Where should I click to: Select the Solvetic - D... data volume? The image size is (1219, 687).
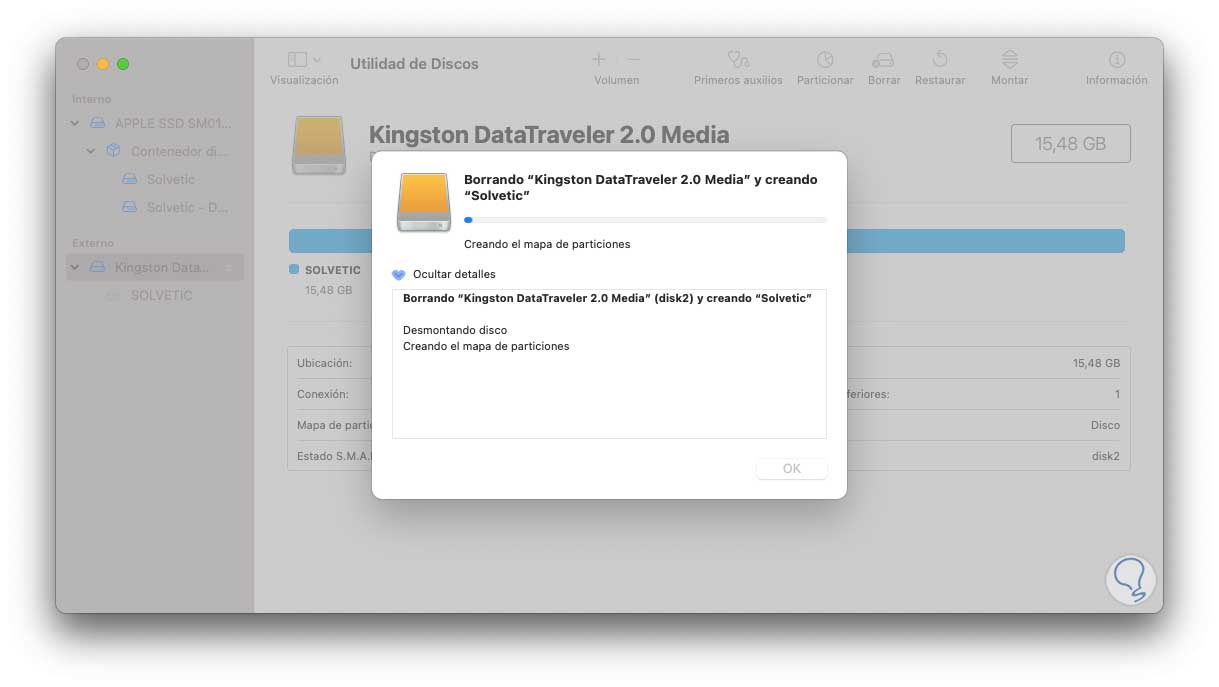155,207
